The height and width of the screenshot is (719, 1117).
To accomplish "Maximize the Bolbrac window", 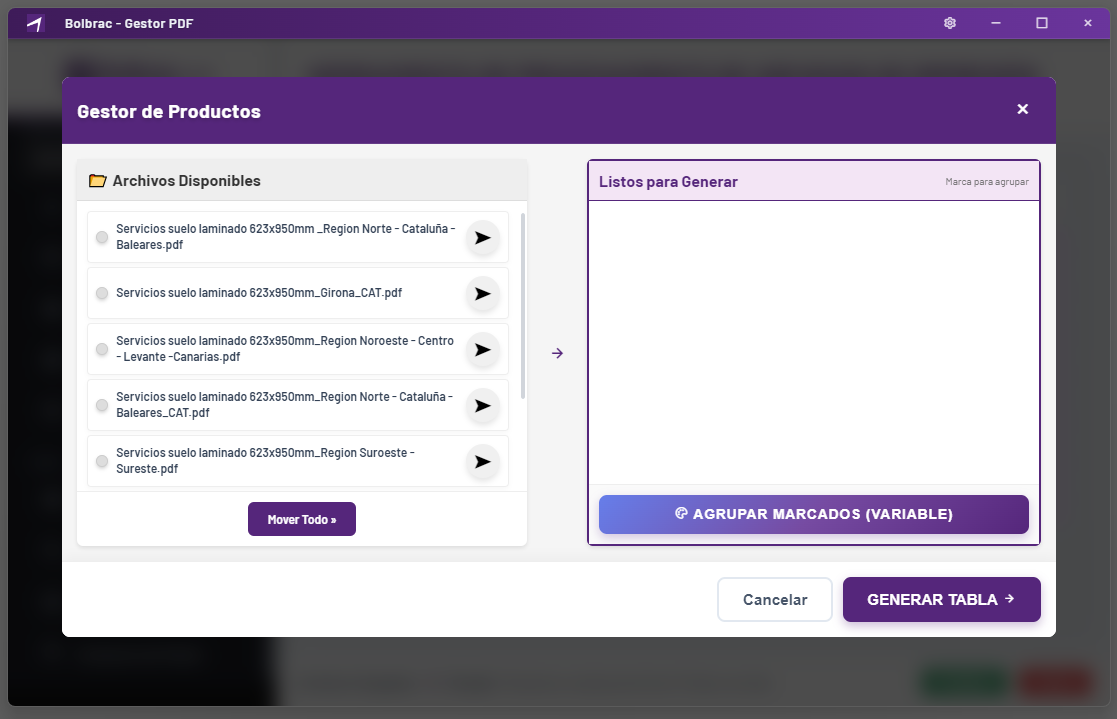I will [1041, 23].
